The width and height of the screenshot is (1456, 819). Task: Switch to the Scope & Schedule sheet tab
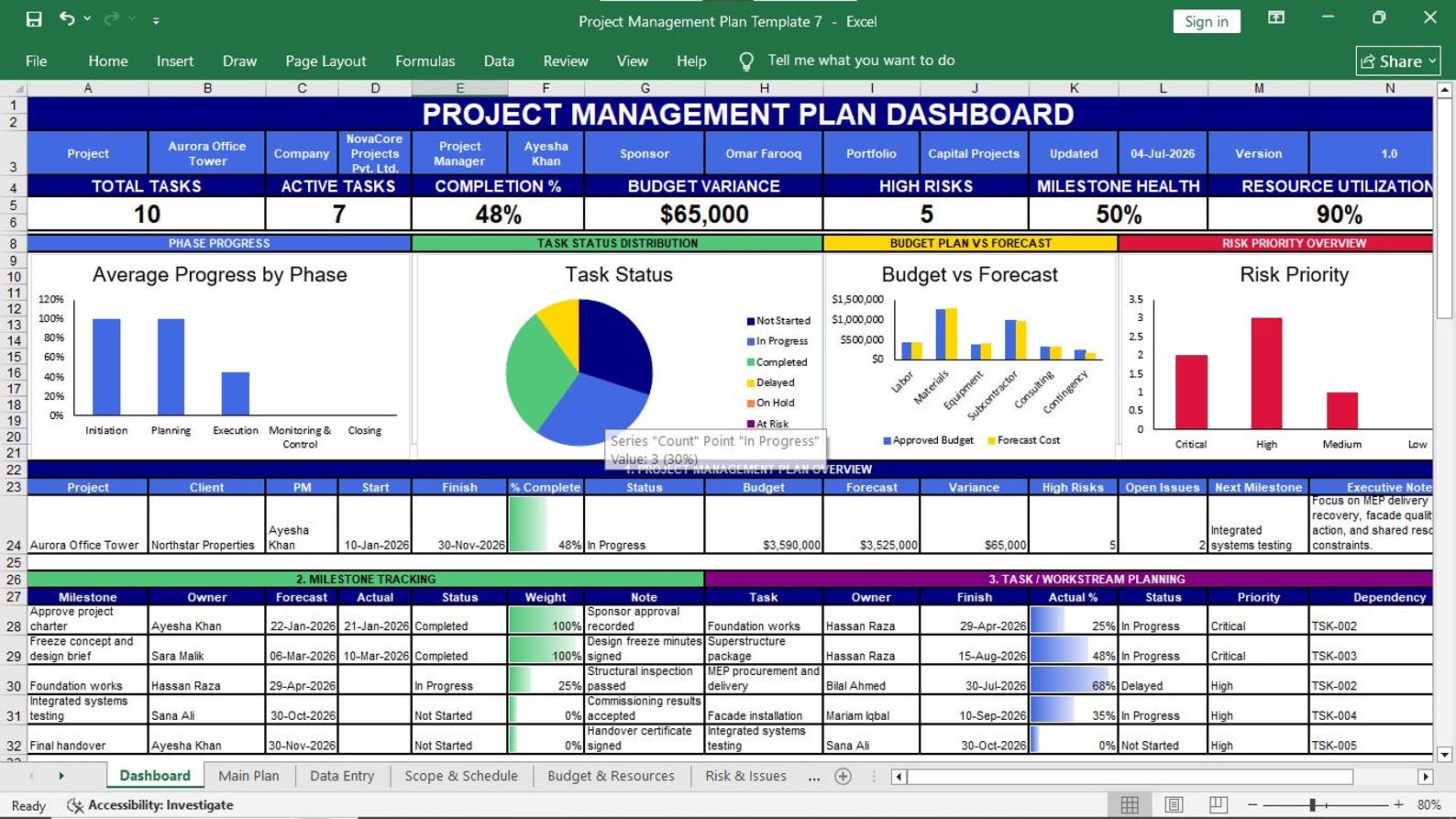click(x=461, y=776)
